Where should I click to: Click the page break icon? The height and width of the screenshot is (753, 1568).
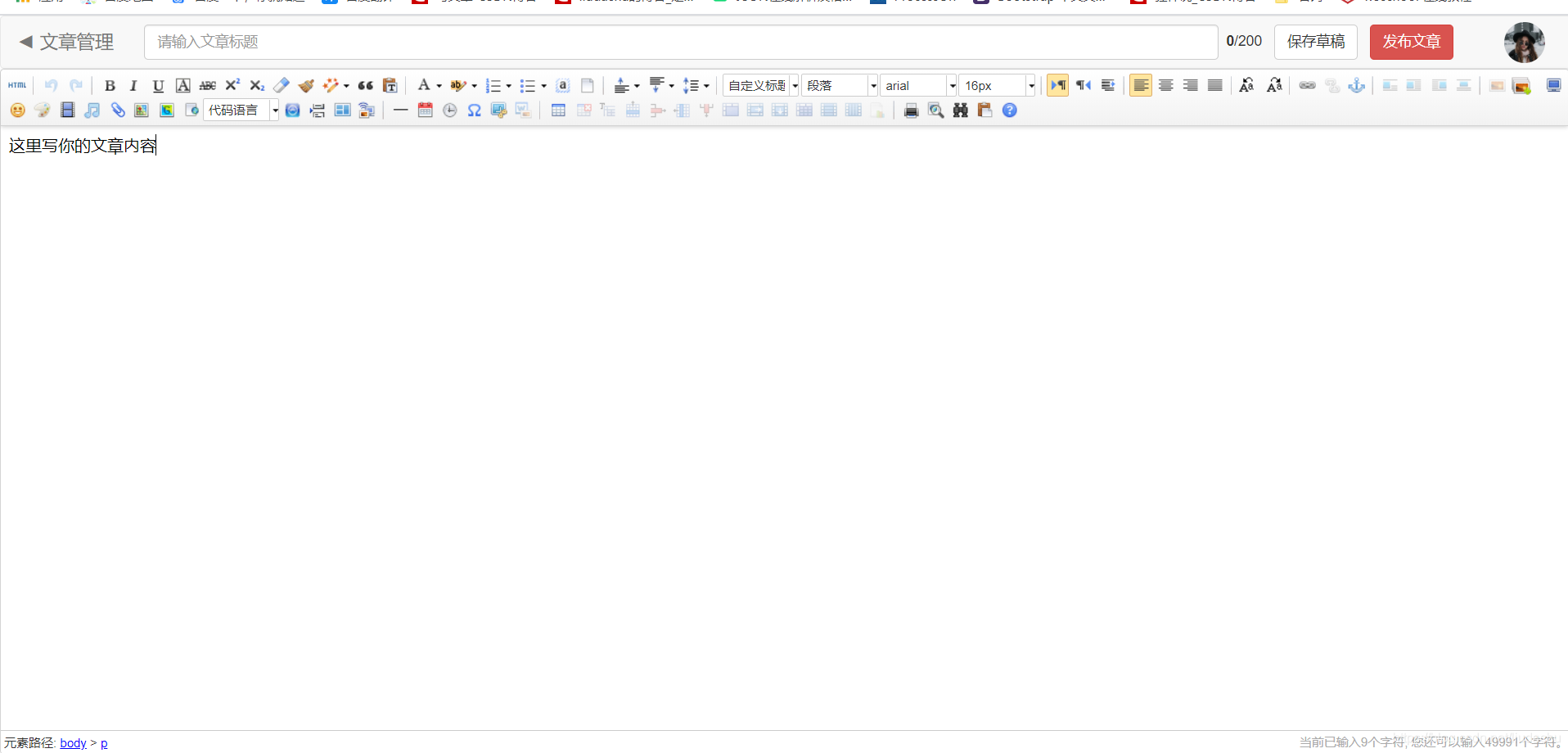tap(318, 110)
